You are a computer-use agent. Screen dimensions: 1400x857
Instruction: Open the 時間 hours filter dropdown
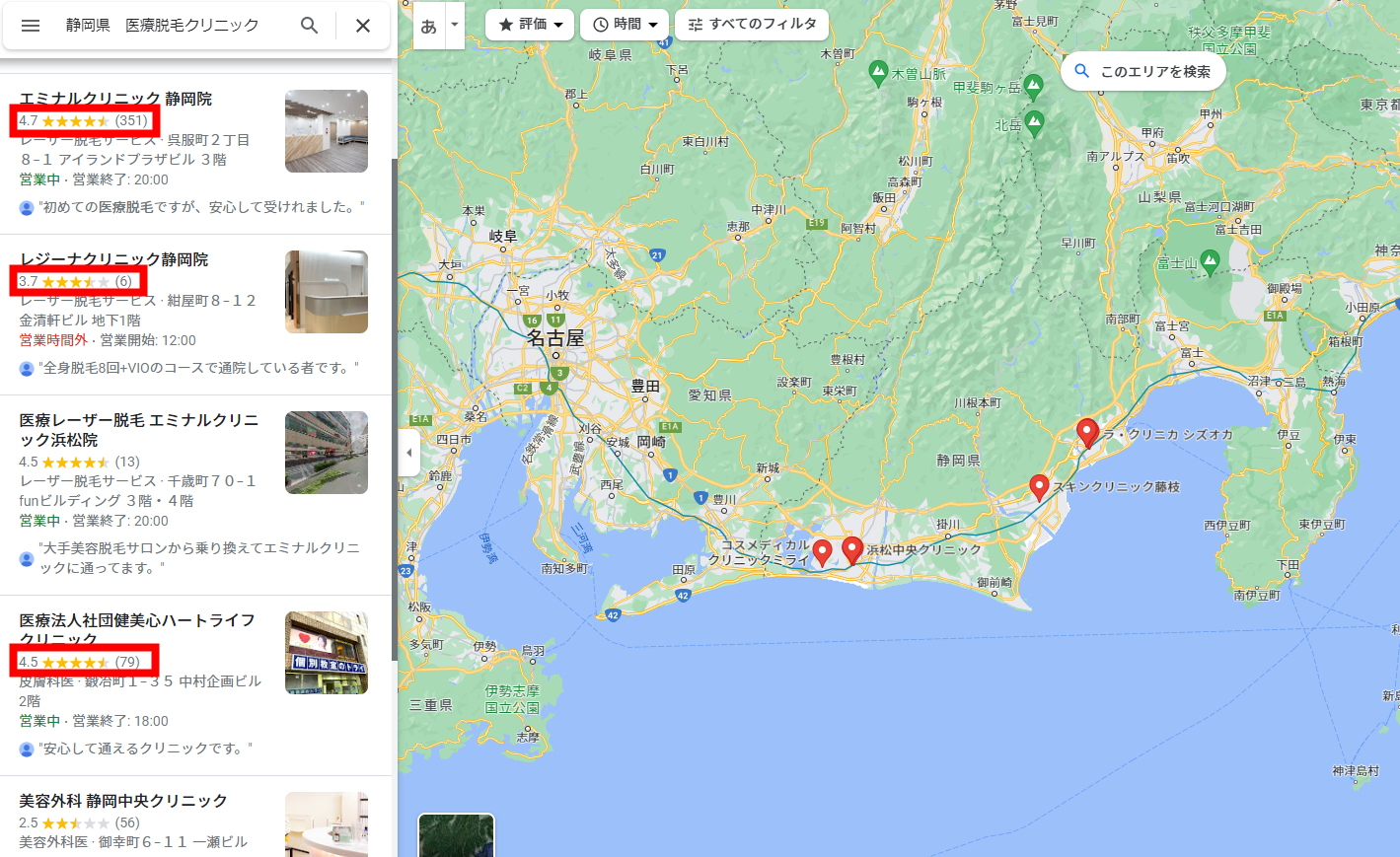click(x=625, y=25)
